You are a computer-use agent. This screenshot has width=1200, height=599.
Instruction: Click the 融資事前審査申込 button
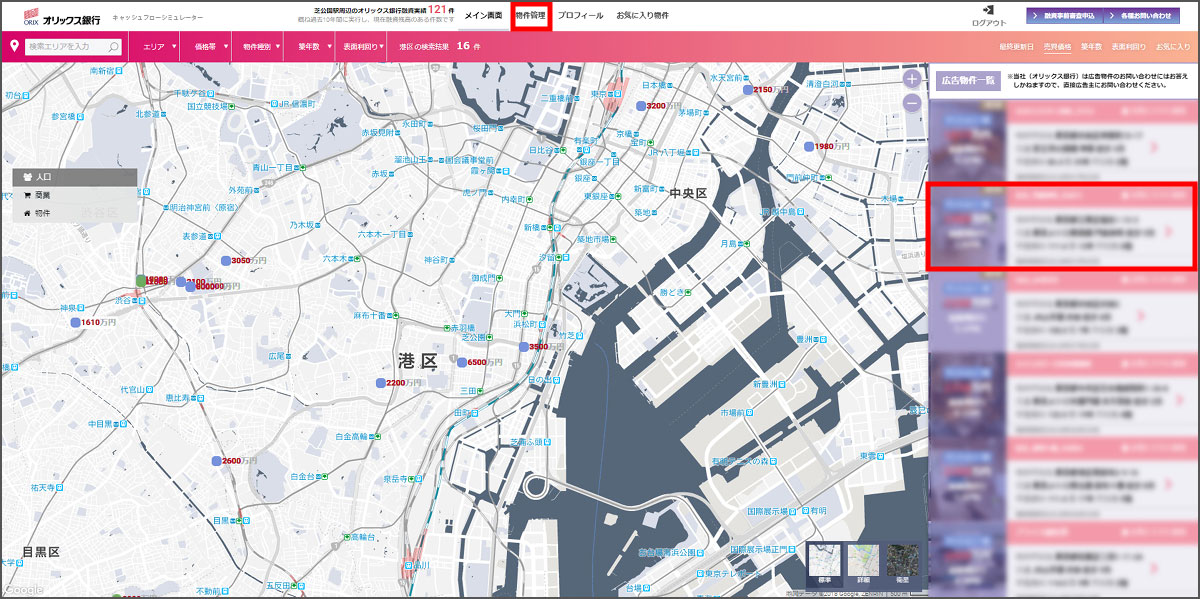click(1066, 16)
